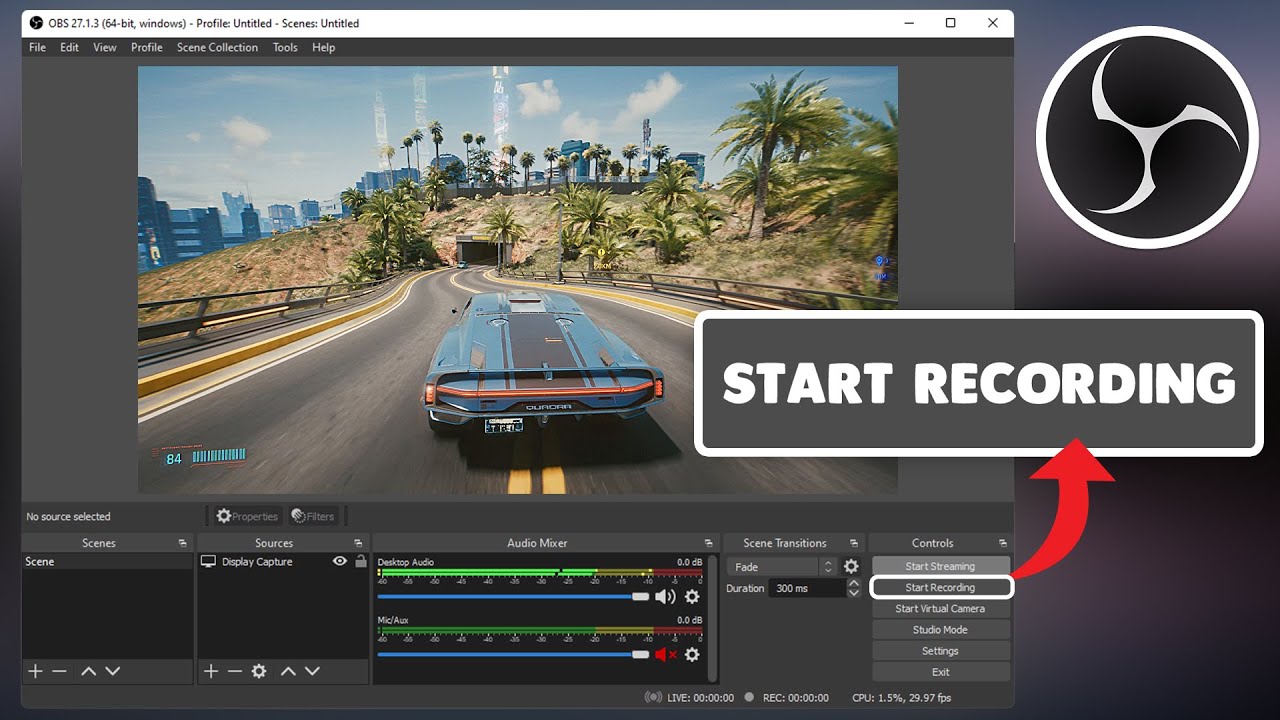
Task: Move source down in the Sources panel
Action: click(x=312, y=671)
